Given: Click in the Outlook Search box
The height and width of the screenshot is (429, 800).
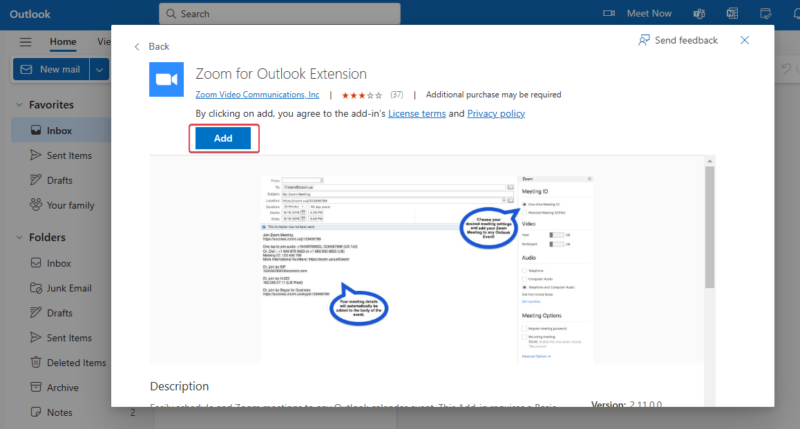Looking at the screenshot, I should 280,14.
